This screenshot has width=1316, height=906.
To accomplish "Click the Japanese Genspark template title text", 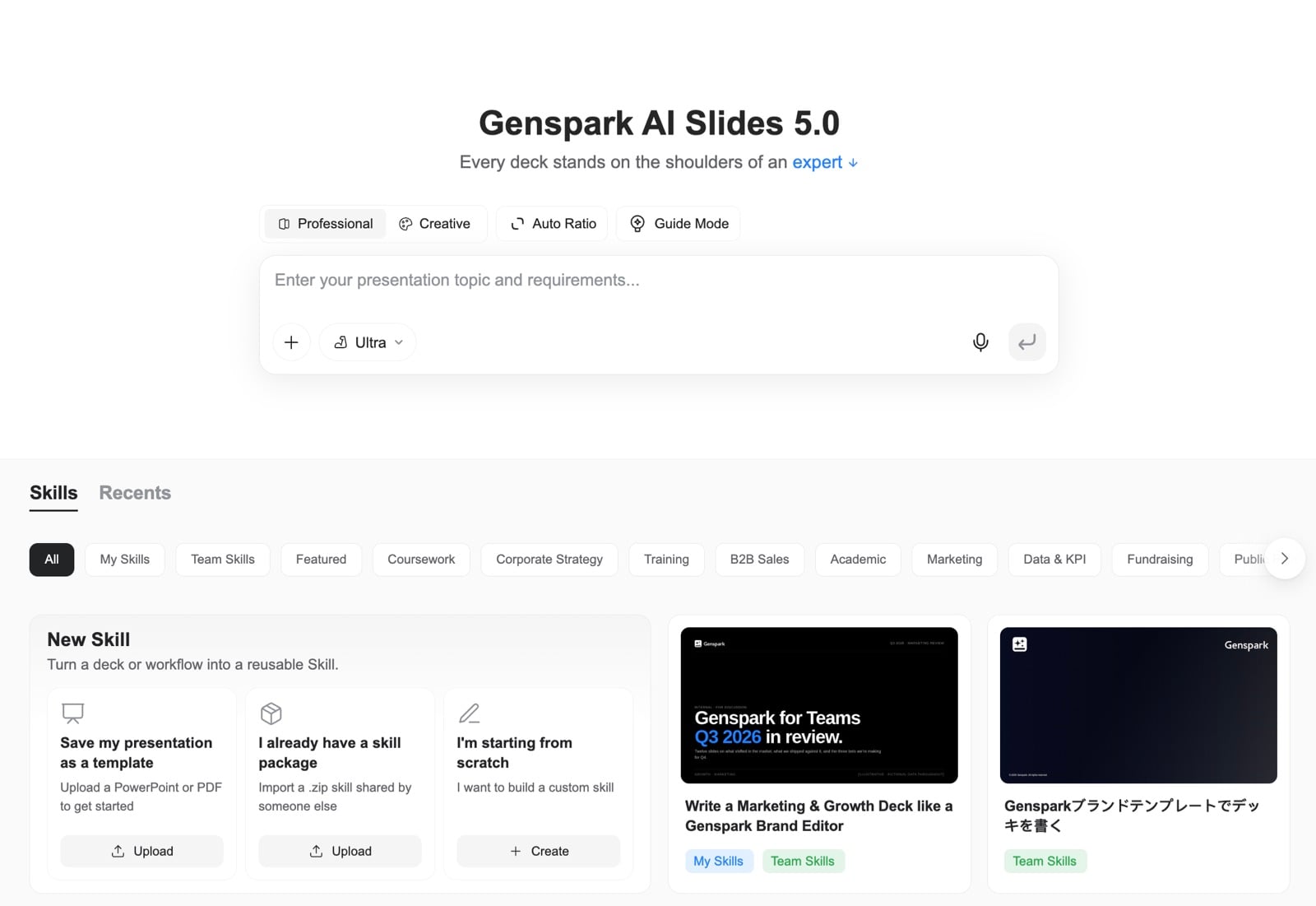I will [1132, 815].
